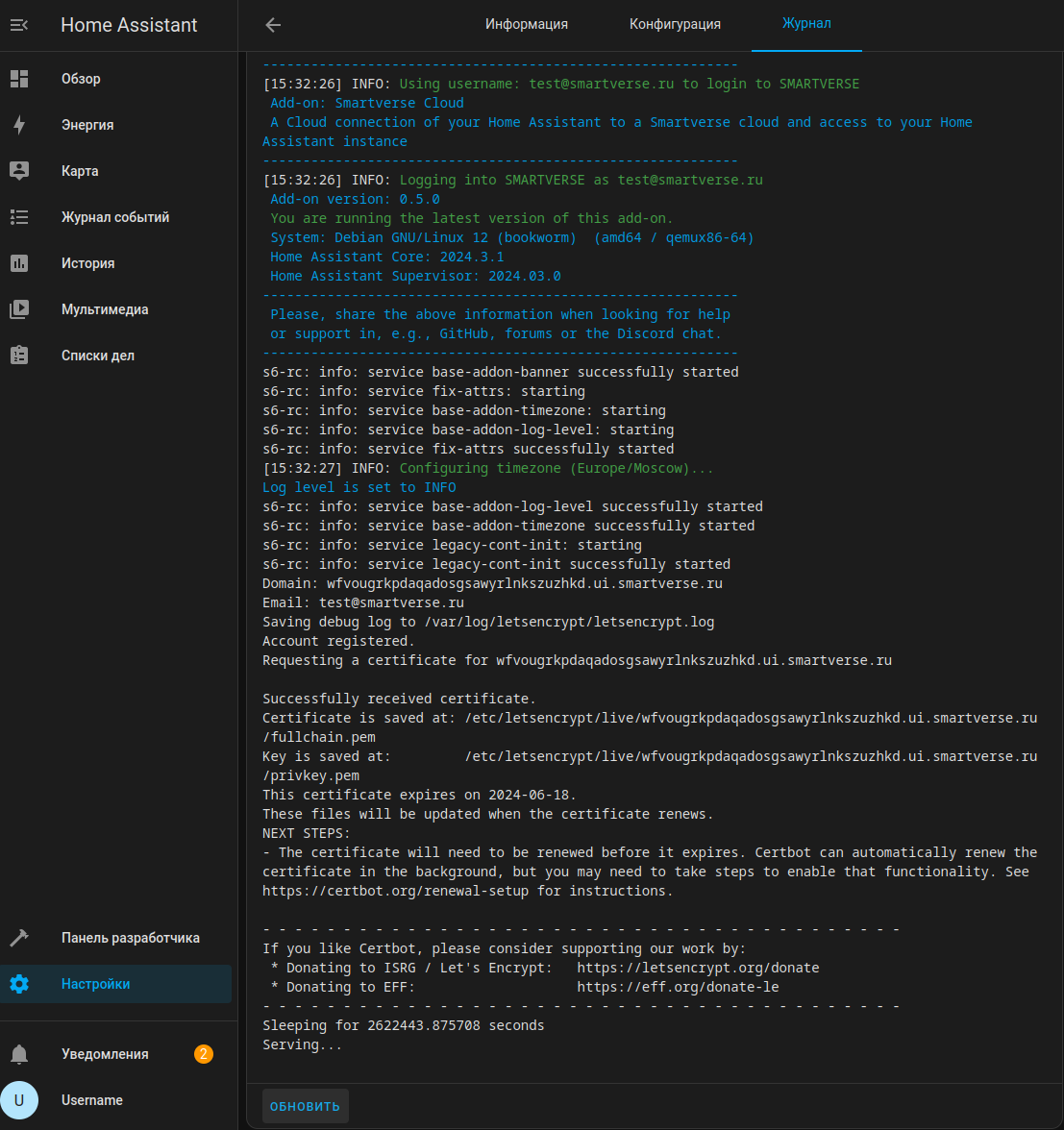Open the История chart icon

tap(19, 263)
